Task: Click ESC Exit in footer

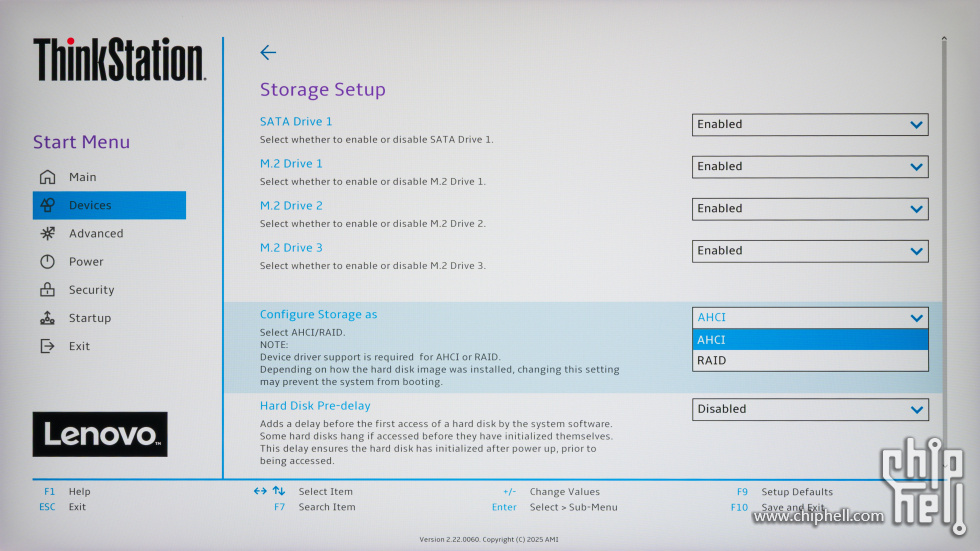Action: (62, 507)
